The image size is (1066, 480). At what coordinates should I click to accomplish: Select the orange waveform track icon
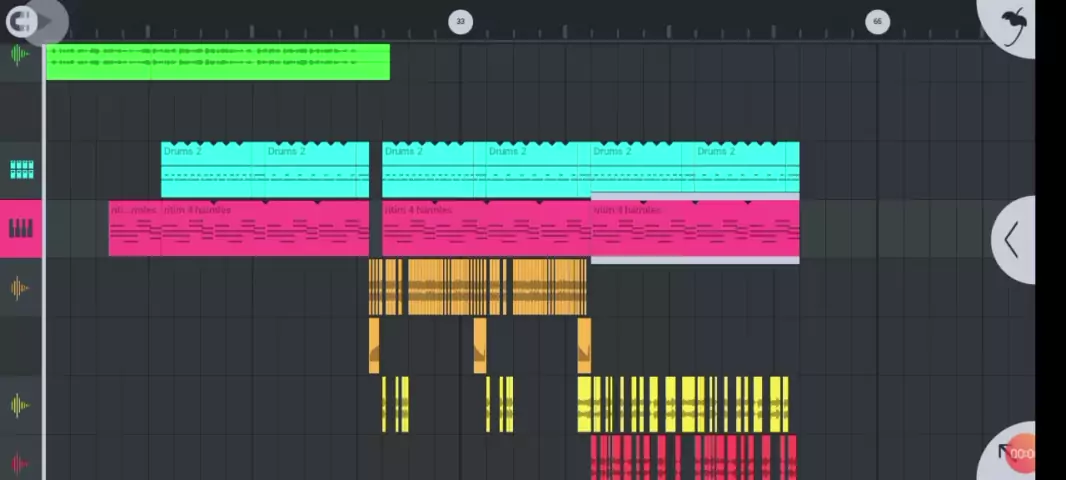(x=20, y=289)
